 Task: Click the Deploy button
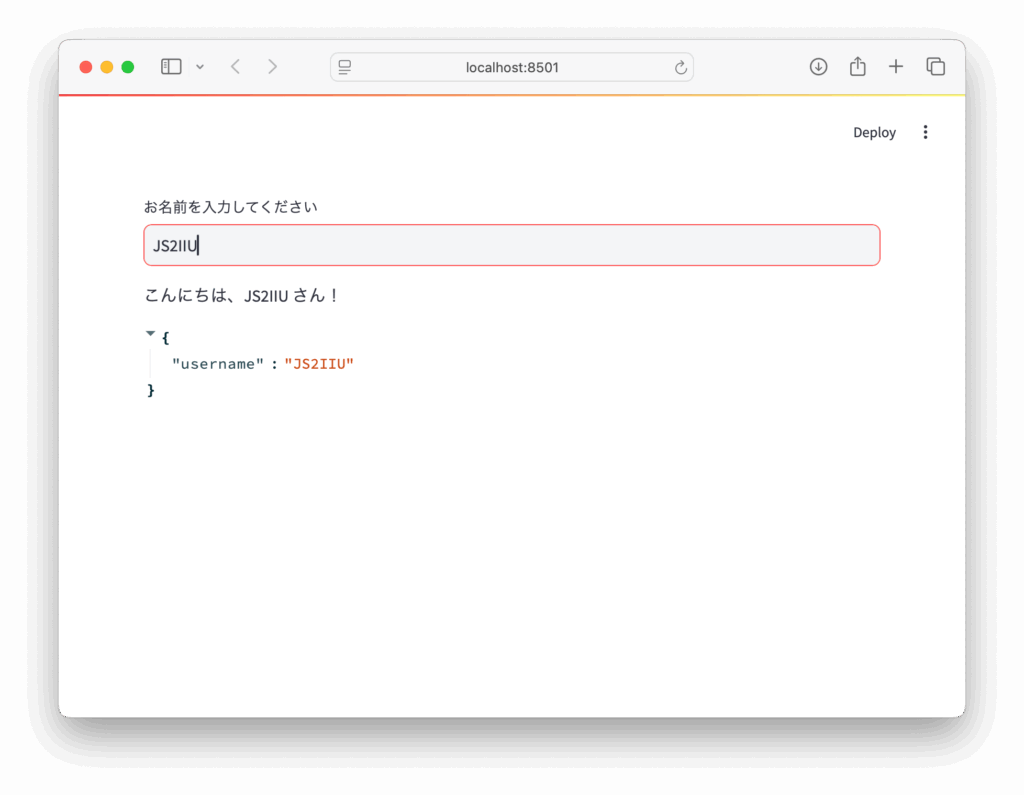[874, 131]
